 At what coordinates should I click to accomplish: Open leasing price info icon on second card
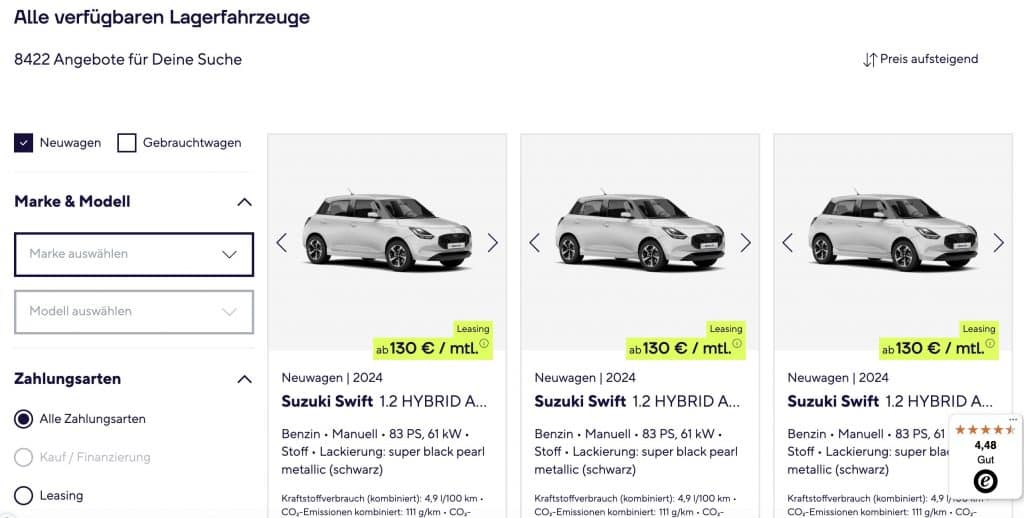point(738,345)
